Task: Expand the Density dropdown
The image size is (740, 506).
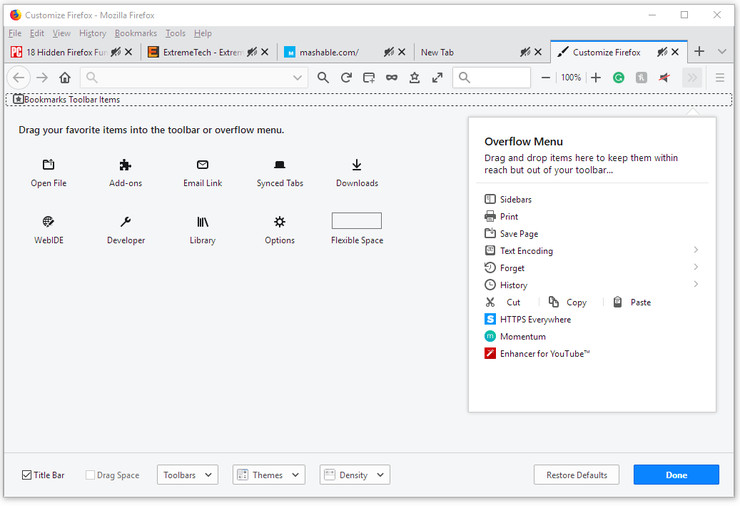Action: pos(354,475)
